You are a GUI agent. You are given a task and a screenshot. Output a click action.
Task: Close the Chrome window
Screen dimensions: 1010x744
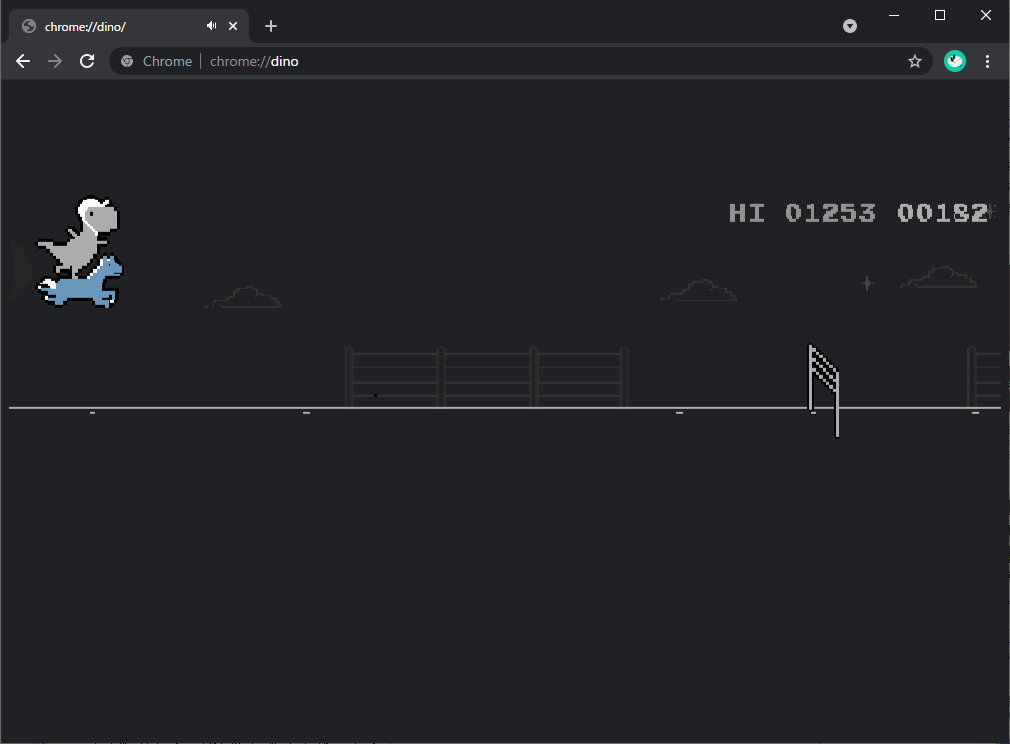[986, 15]
